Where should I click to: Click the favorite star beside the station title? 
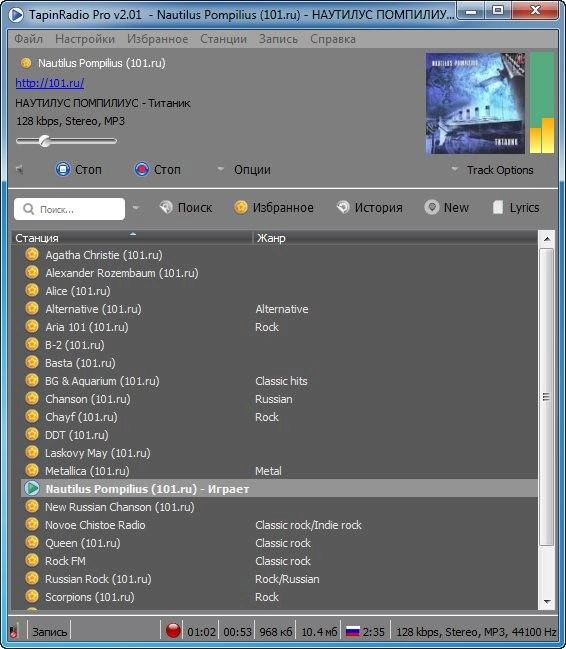click(x=26, y=63)
